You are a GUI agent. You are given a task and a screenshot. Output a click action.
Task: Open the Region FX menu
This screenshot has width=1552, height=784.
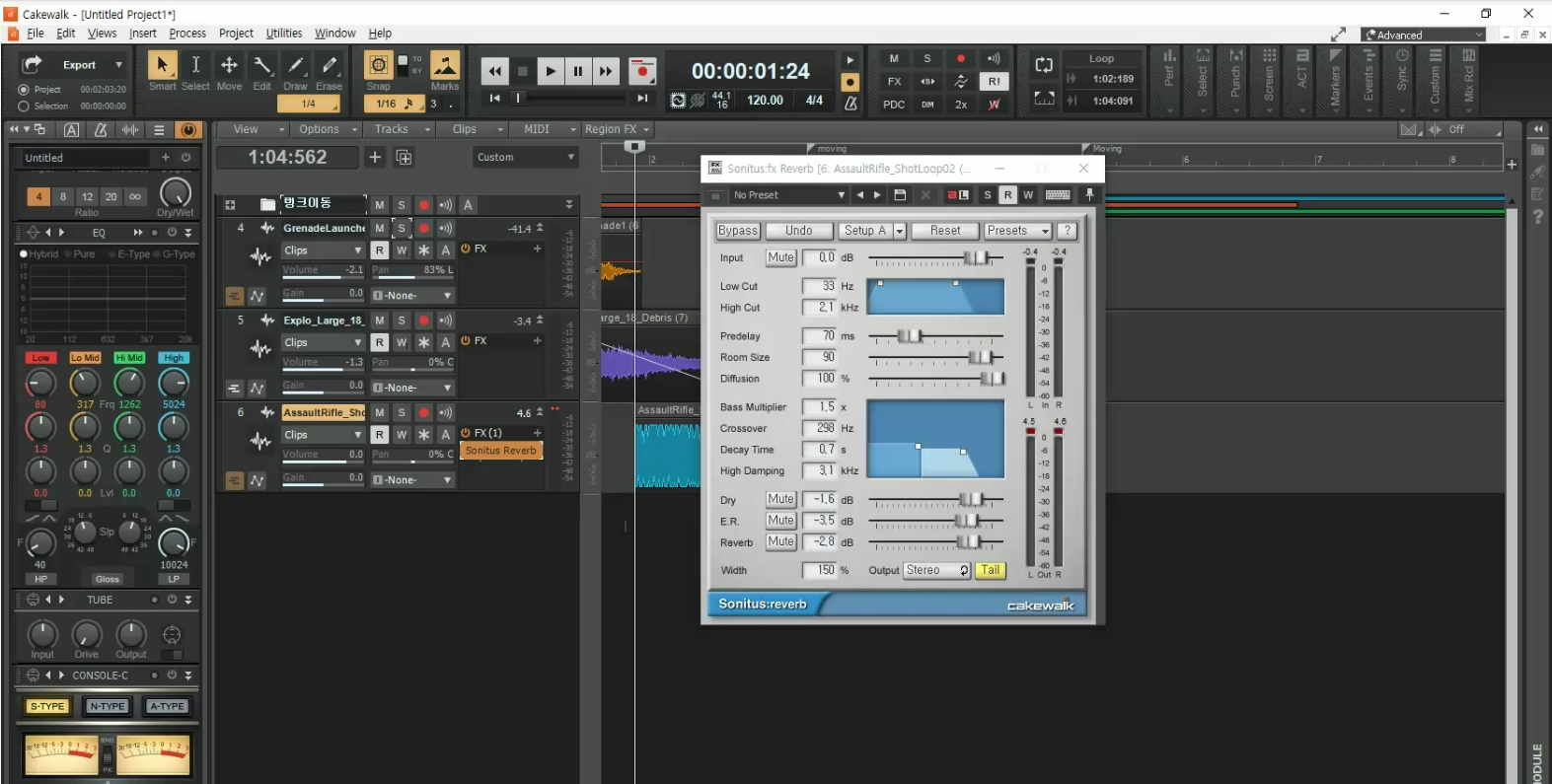617,129
